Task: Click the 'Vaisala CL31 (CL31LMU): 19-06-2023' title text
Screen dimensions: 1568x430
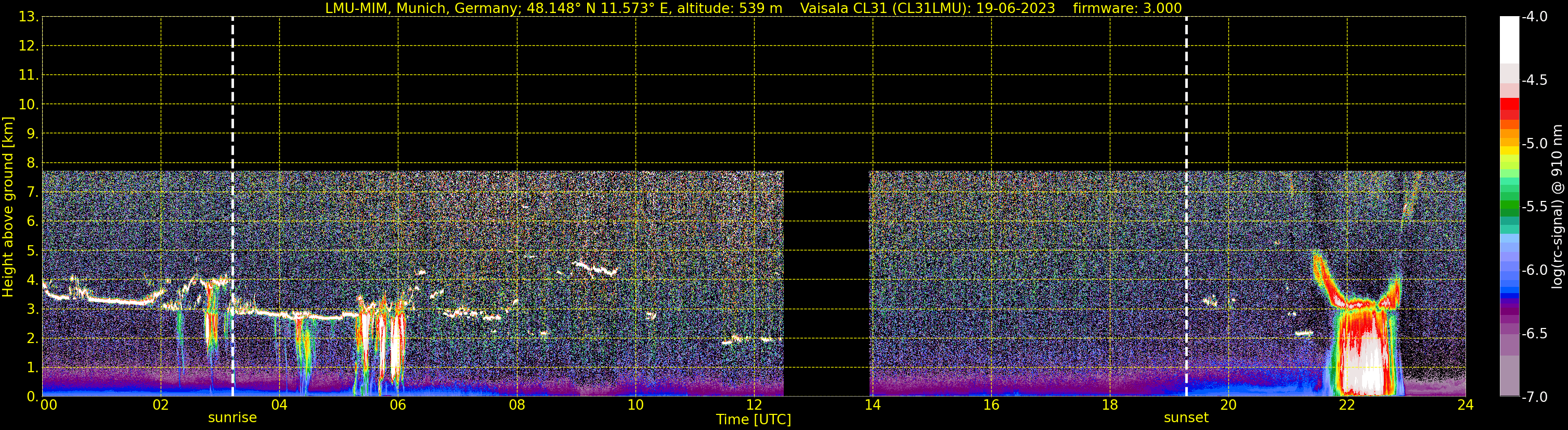Action: [927, 8]
